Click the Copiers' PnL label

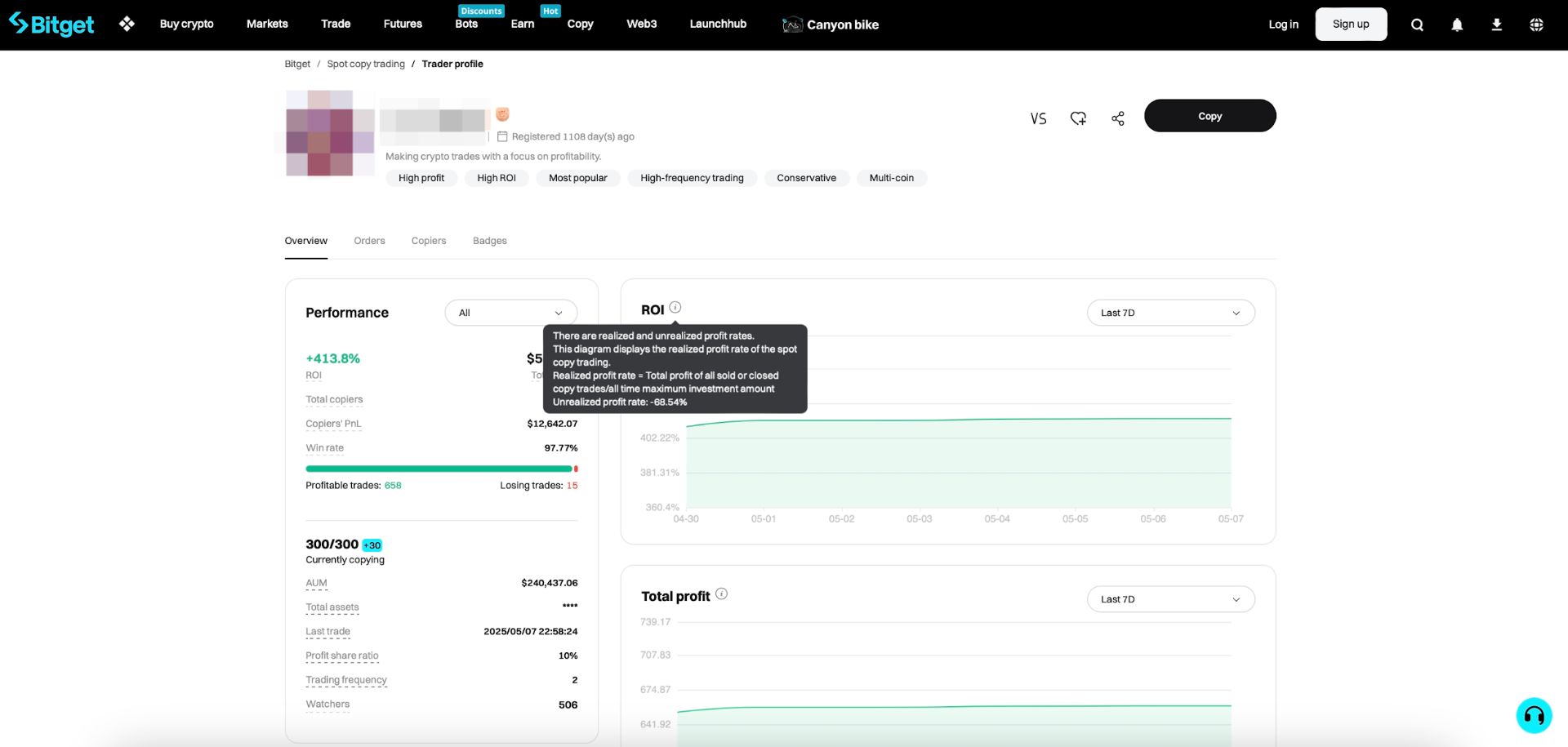tap(333, 424)
